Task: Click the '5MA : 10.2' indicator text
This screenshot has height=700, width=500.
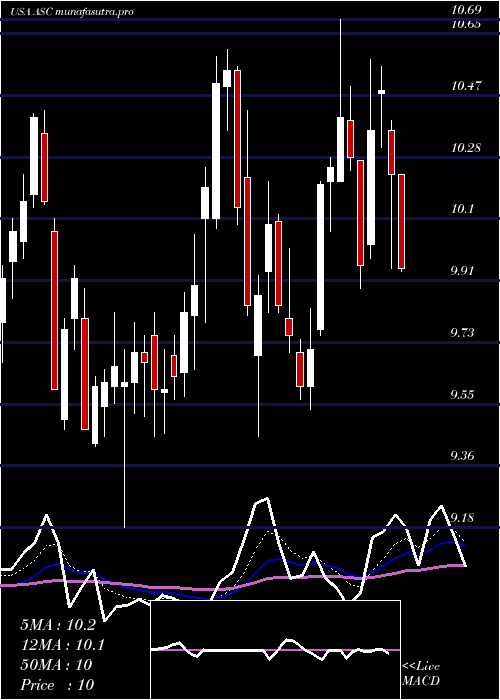Action: pos(58,625)
